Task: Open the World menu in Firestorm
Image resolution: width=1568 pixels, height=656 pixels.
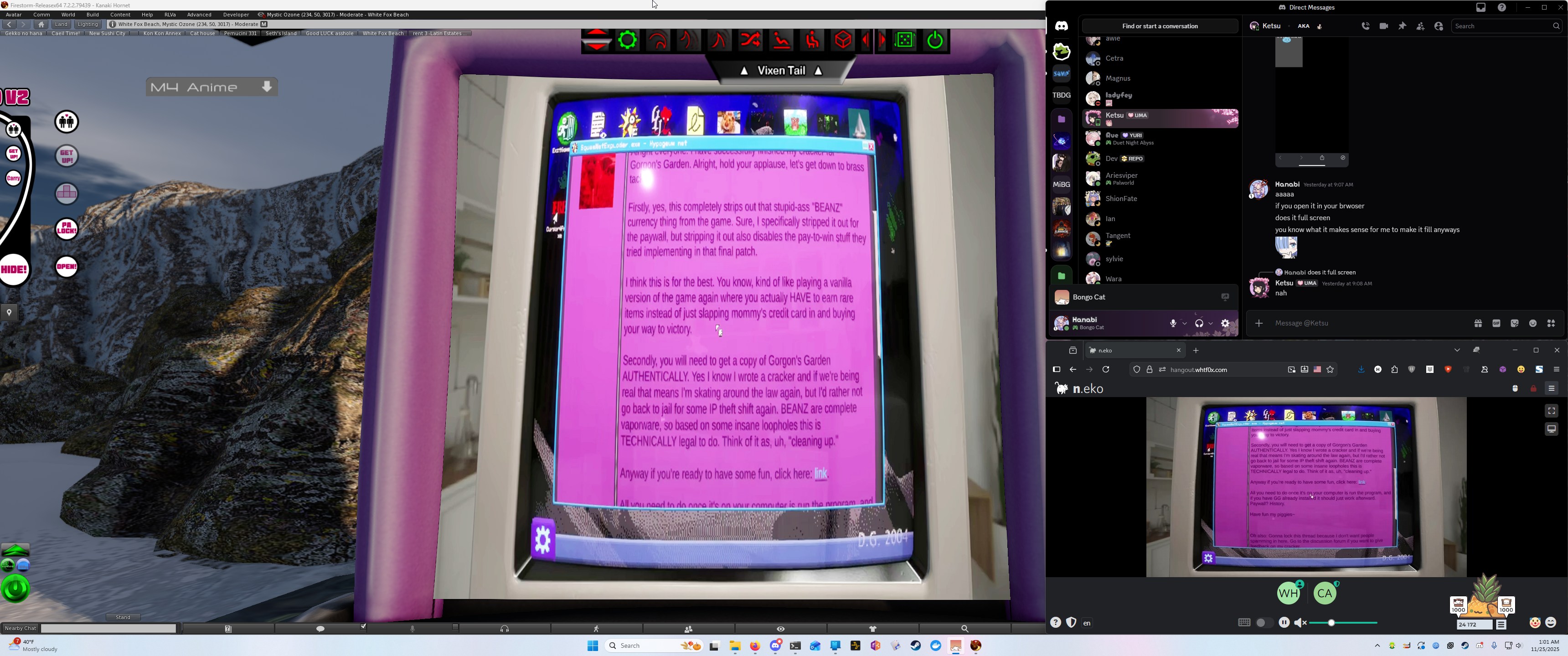Action: click(68, 15)
